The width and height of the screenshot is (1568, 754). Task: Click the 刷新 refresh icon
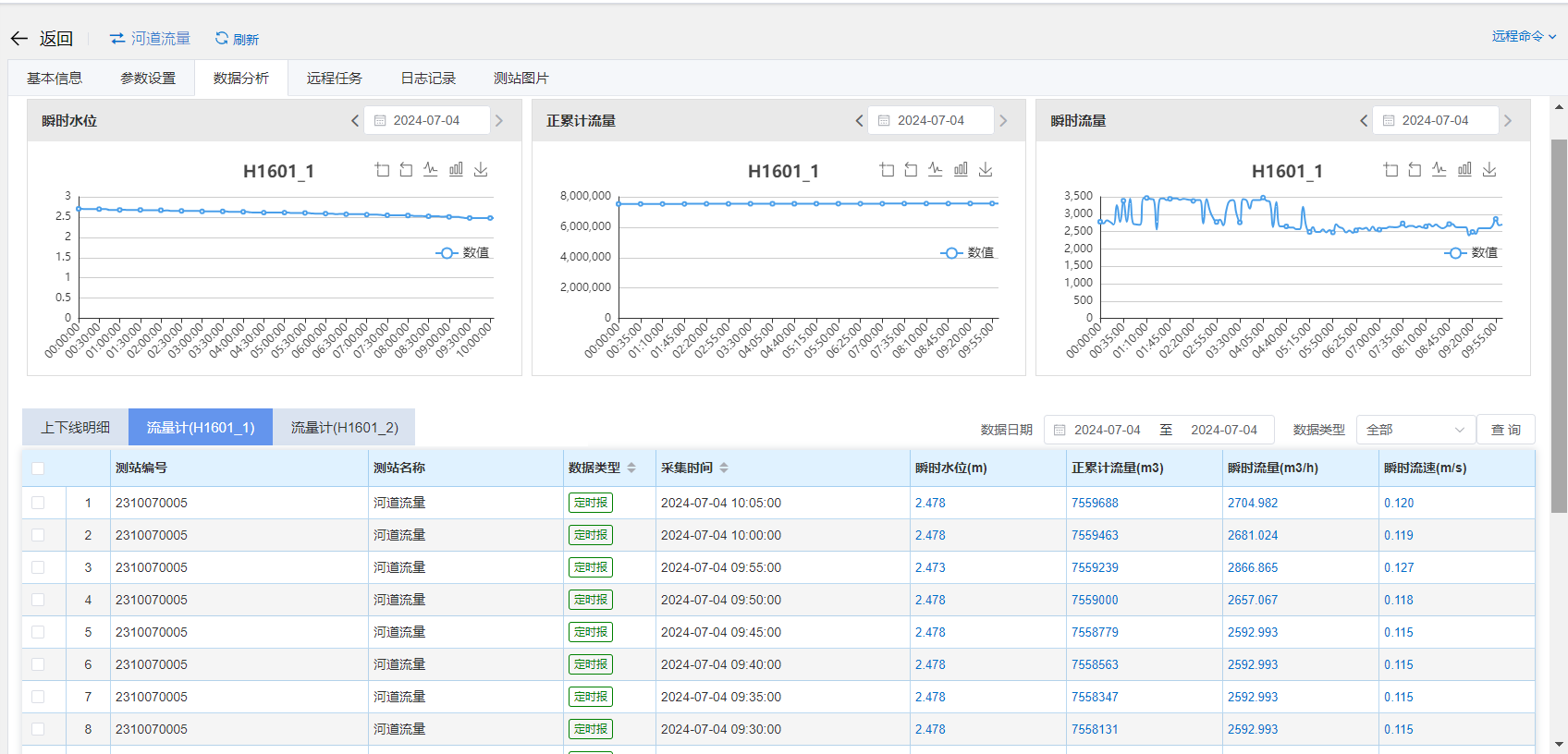pos(222,39)
